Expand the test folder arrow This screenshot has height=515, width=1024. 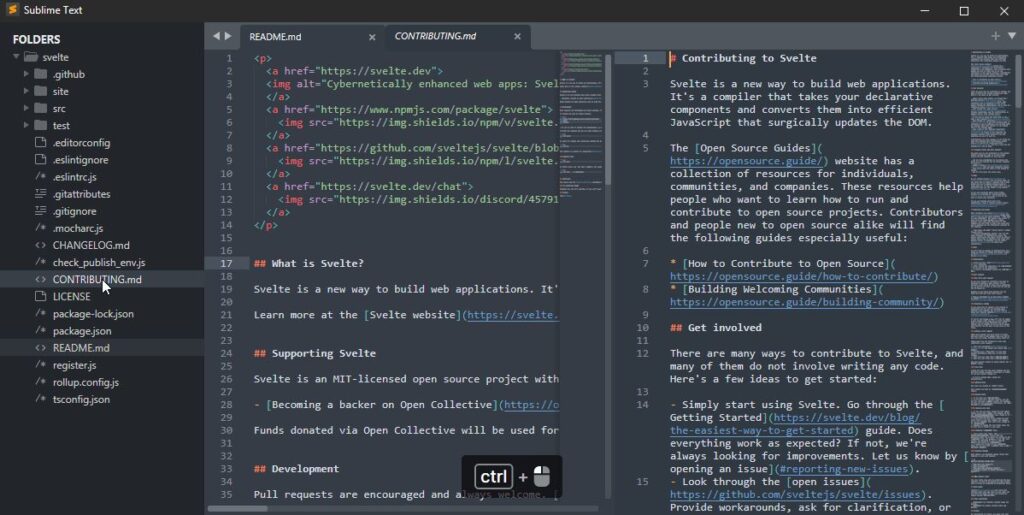point(26,125)
